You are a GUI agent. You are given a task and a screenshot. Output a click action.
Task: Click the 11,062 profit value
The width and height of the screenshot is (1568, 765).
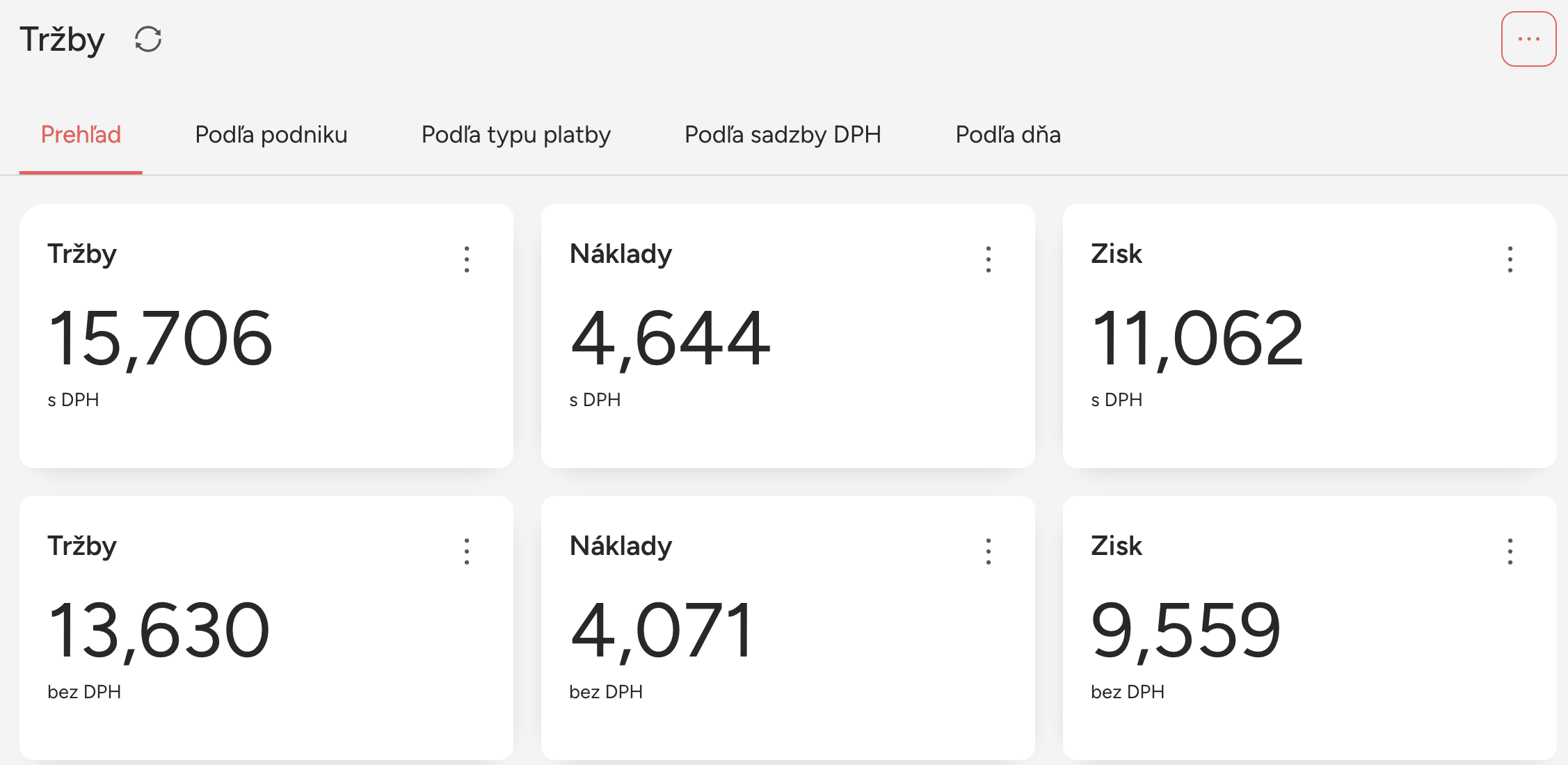point(1197,339)
